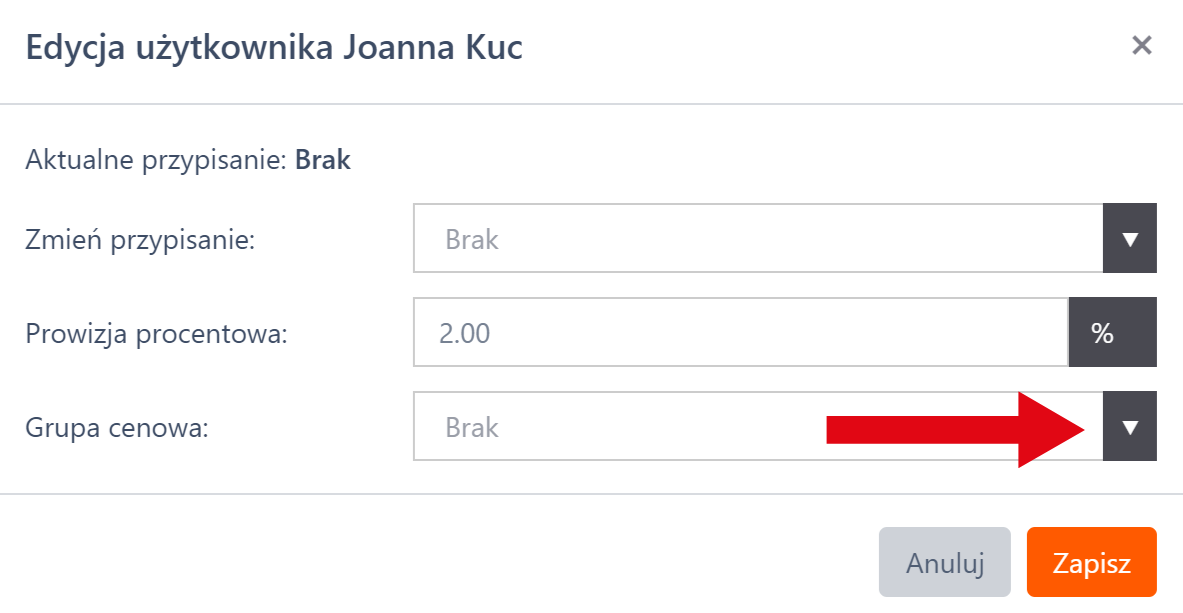1183x613 pixels.
Task: Expand the Grupa cenowa dropdown arrow
Action: click(x=1130, y=427)
